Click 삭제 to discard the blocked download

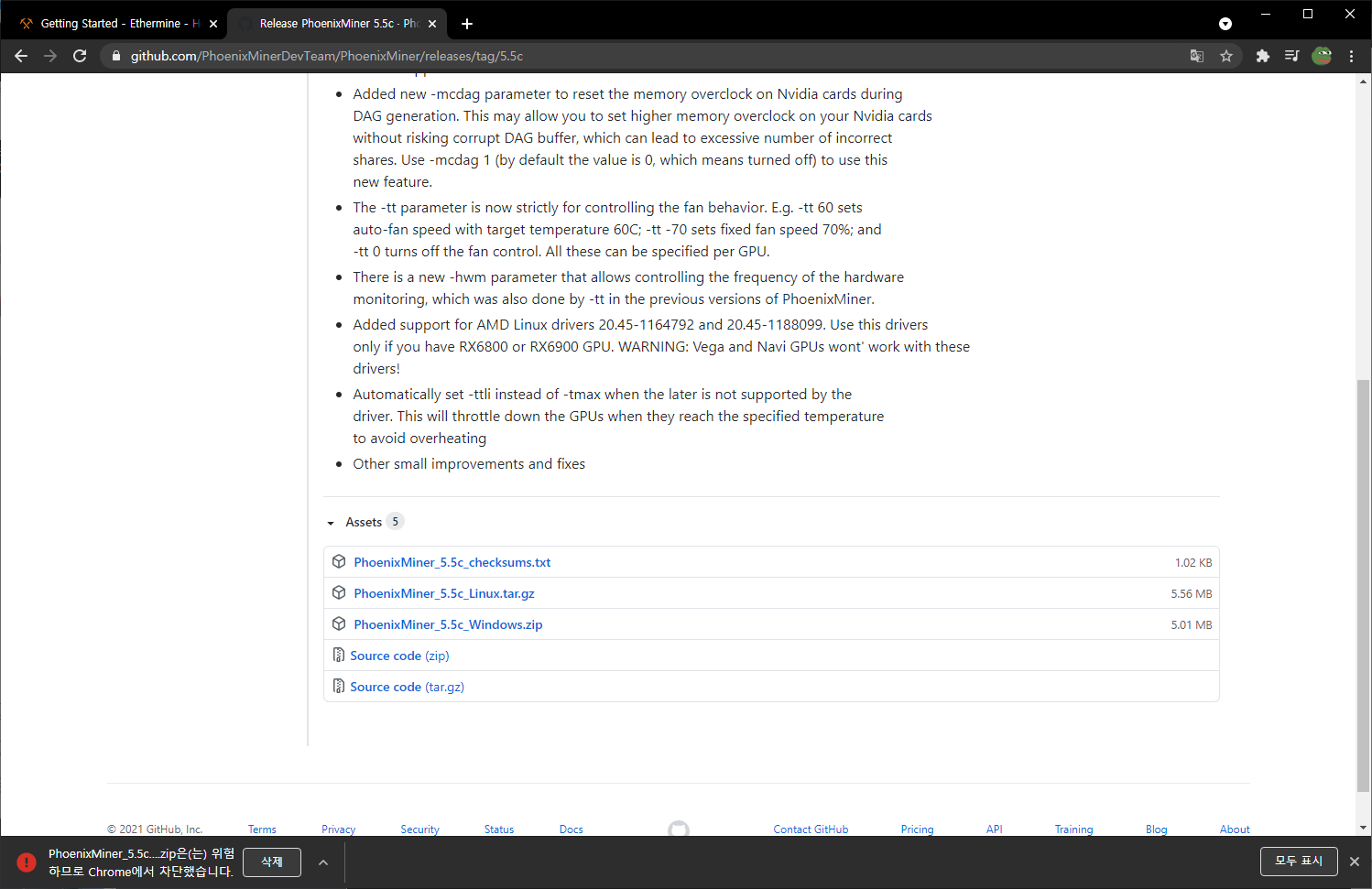272,862
